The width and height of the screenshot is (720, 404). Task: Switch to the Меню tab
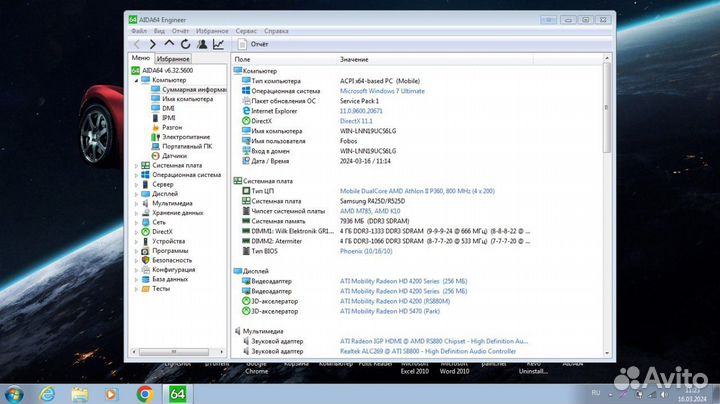(x=141, y=58)
